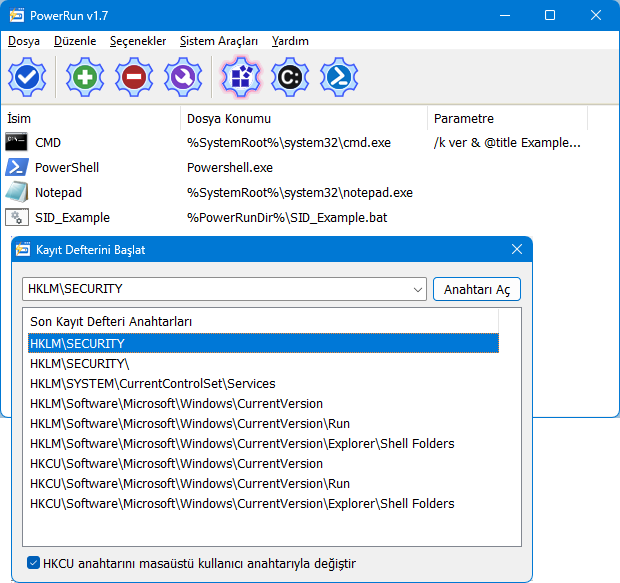Select HKCU\Software\Microsoft\Windows\CurrentVersion key
620x583 pixels.
tap(263, 464)
